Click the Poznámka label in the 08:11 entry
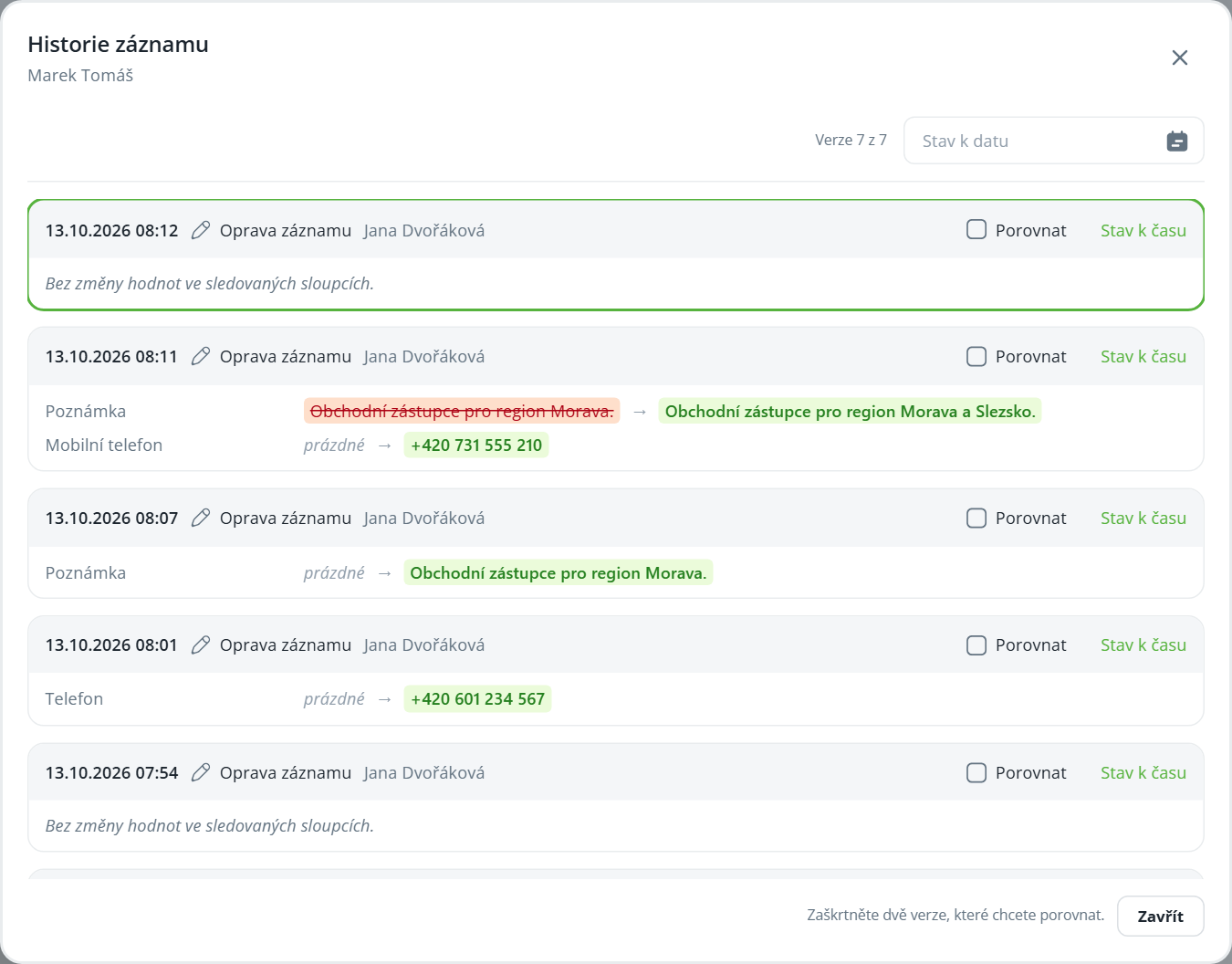Screen dimensions: 1232x964 tap(86, 411)
